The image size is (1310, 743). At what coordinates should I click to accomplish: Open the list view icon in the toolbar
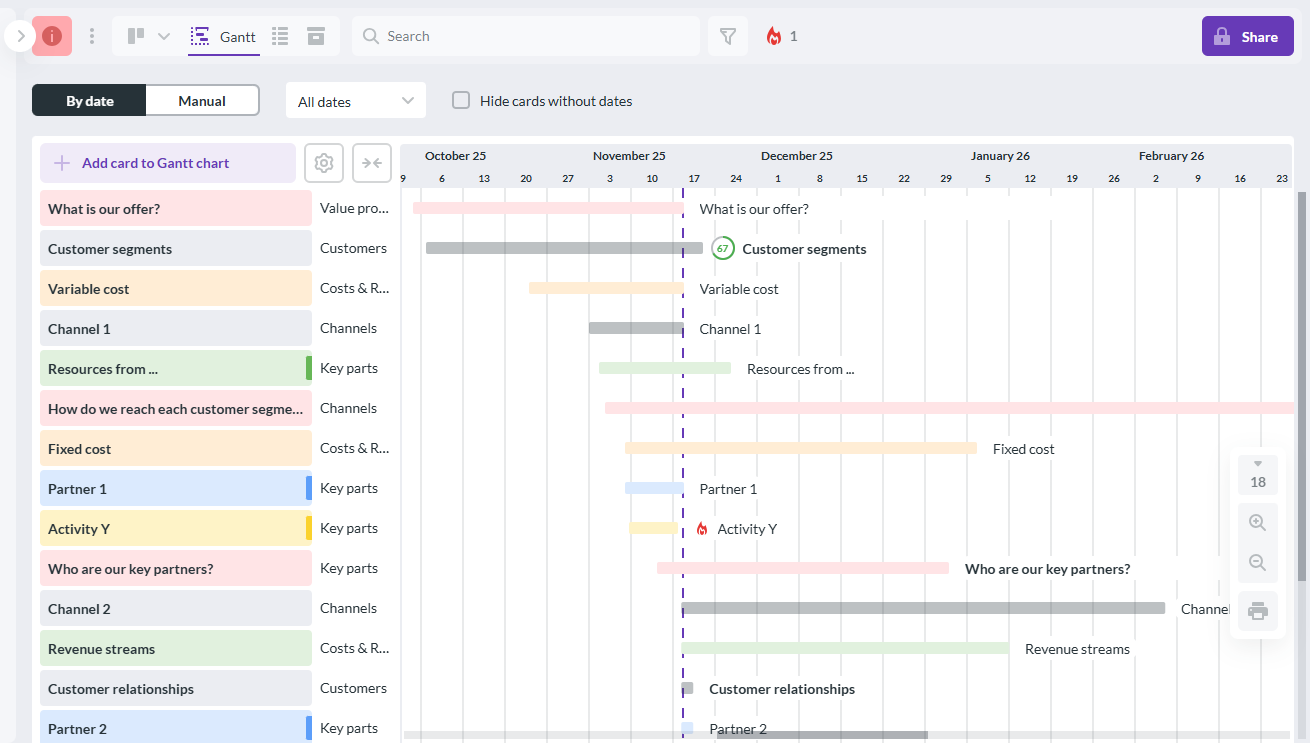tap(280, 36)
